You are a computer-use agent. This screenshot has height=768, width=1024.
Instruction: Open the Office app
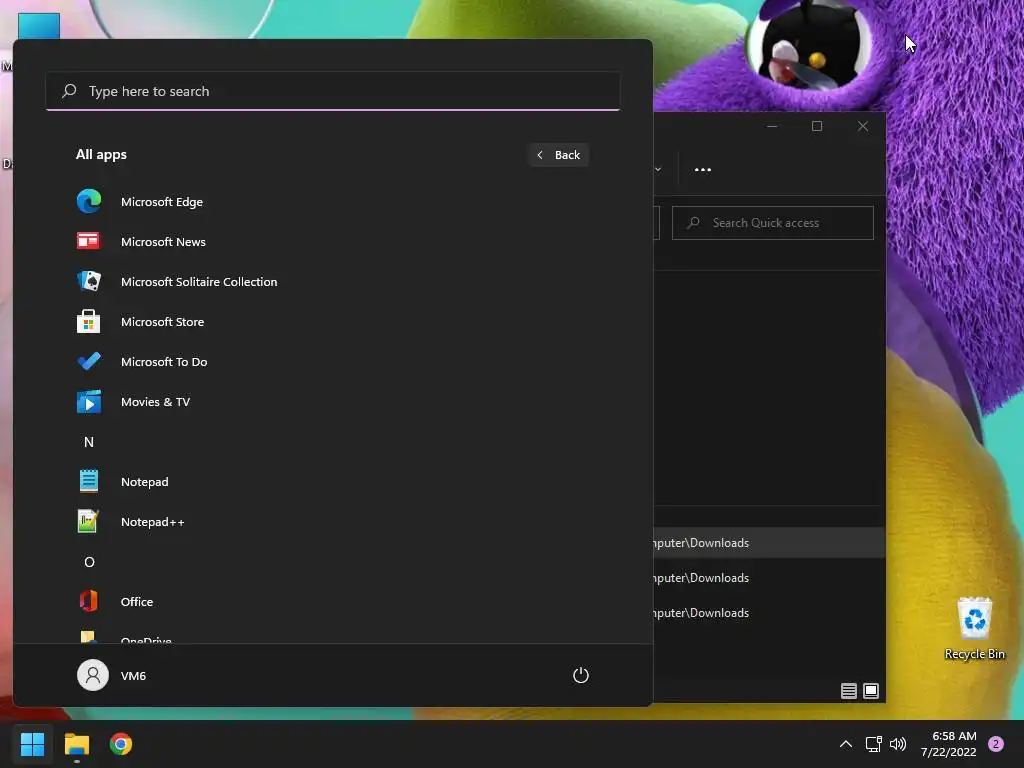(332, 601)
